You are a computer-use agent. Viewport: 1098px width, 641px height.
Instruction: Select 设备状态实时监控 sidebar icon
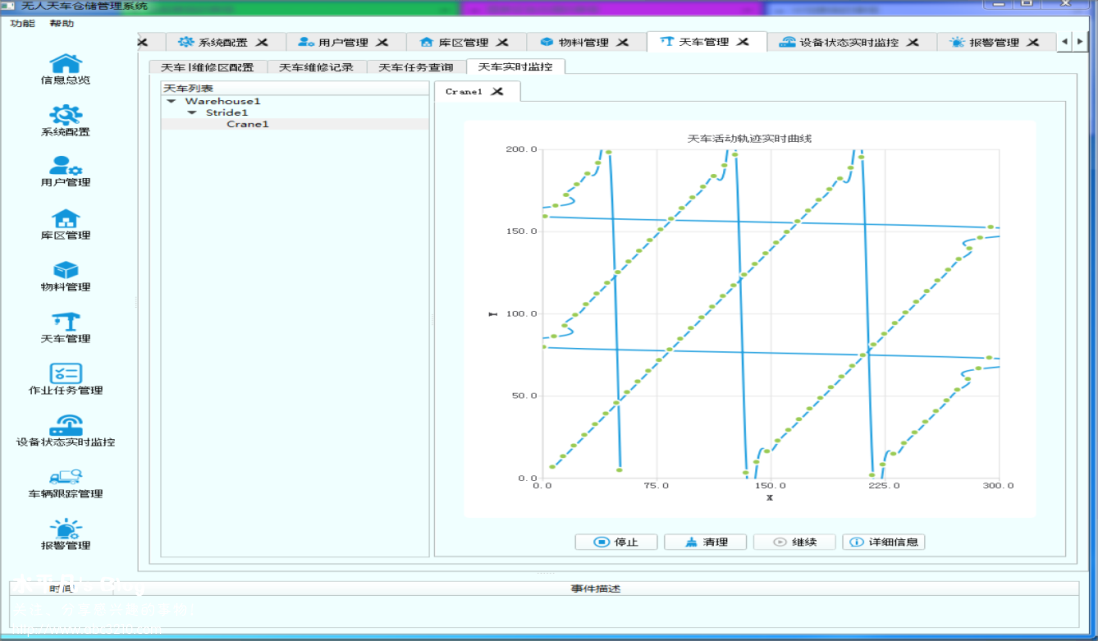[66, 425]
